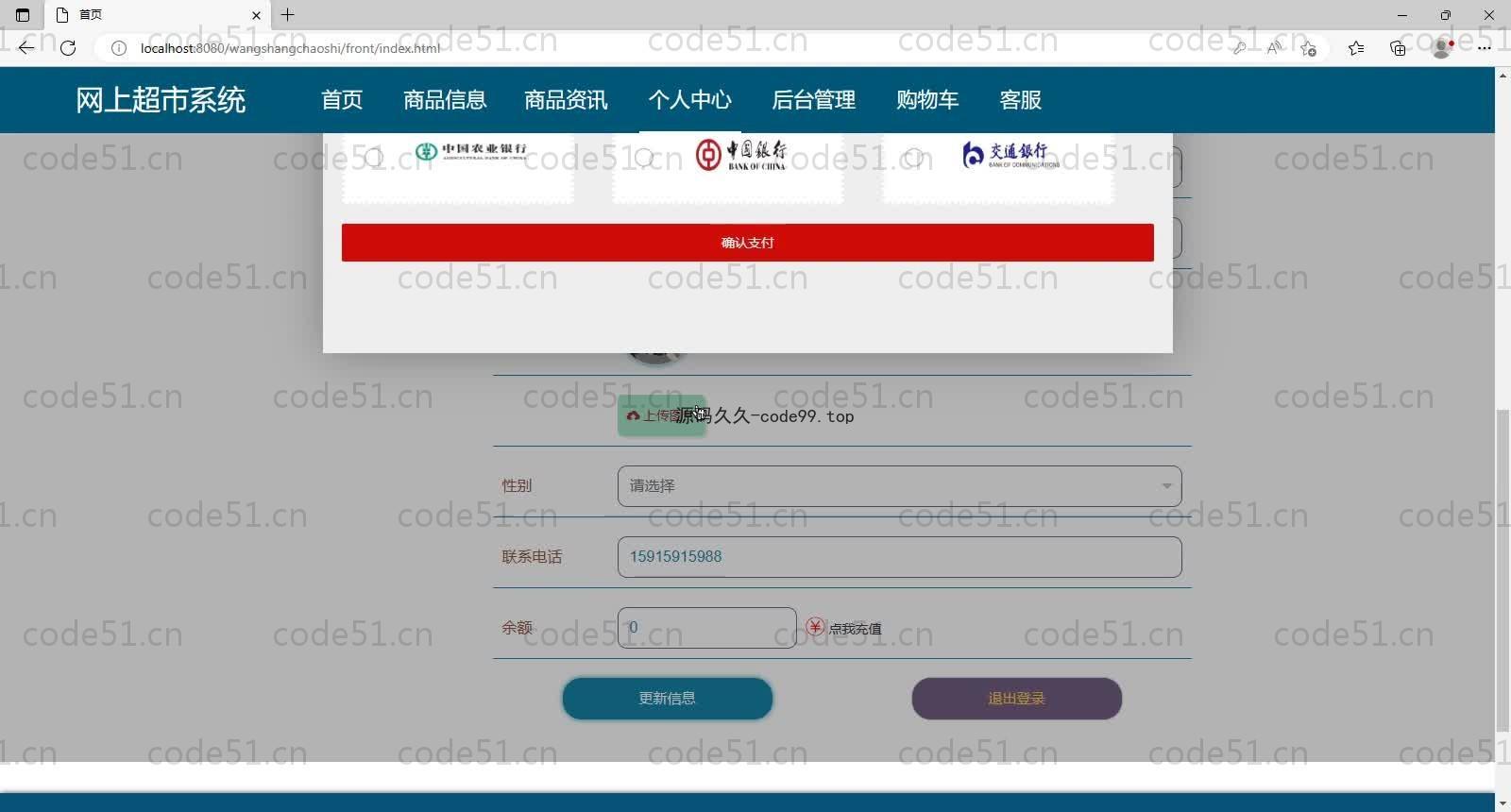
Task: Select the 首页 browser tab
Action: click(x=157, y=15)
